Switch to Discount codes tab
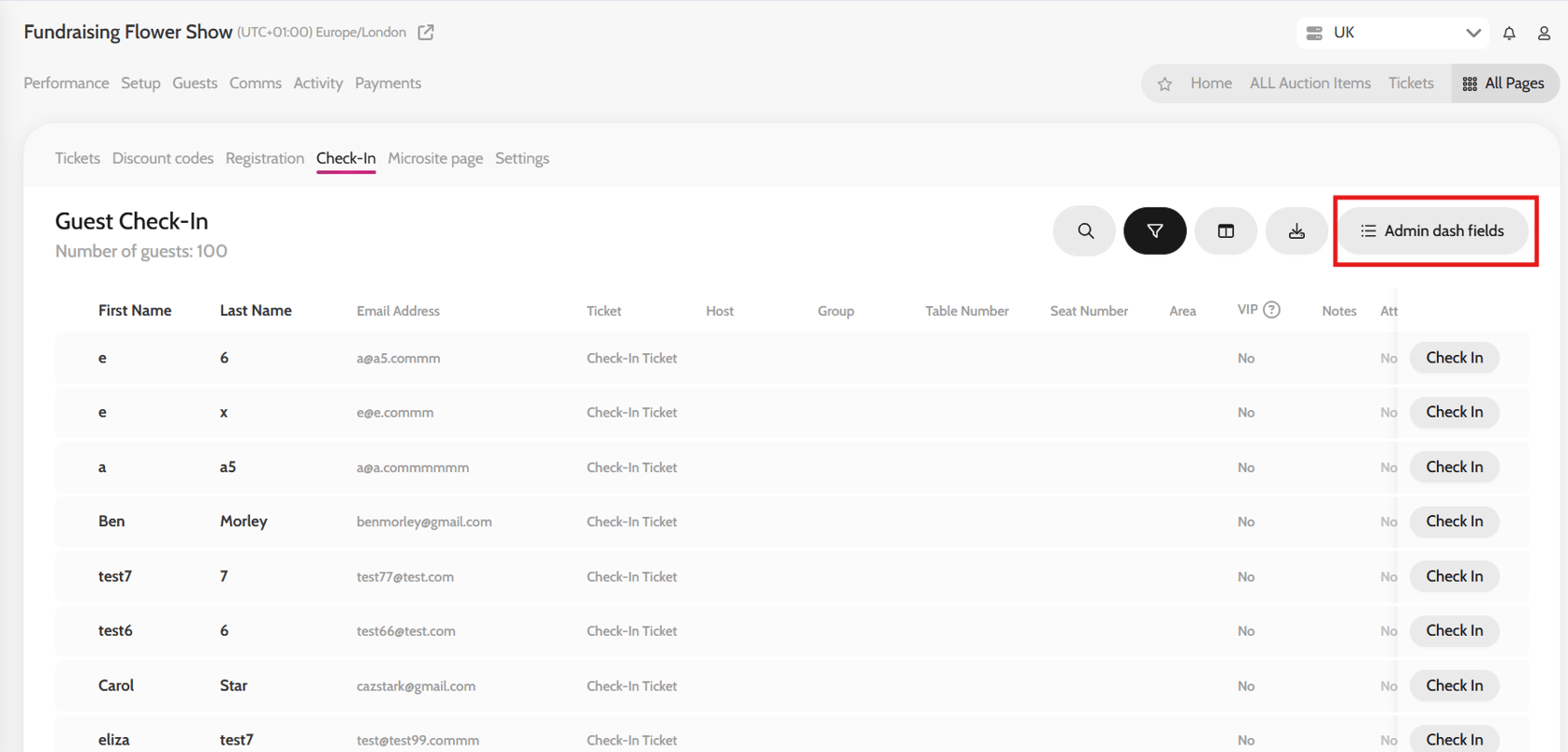The image size is (1568, 752). click(x=163, y=158)
